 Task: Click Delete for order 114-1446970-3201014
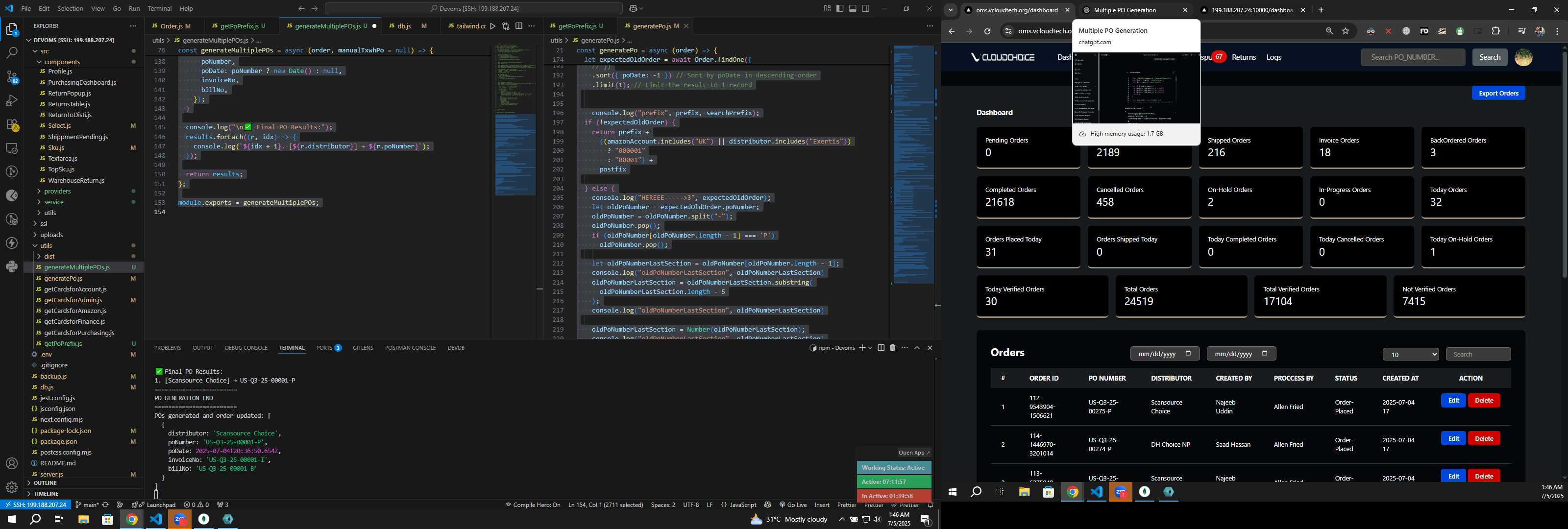pos(1484,439)
